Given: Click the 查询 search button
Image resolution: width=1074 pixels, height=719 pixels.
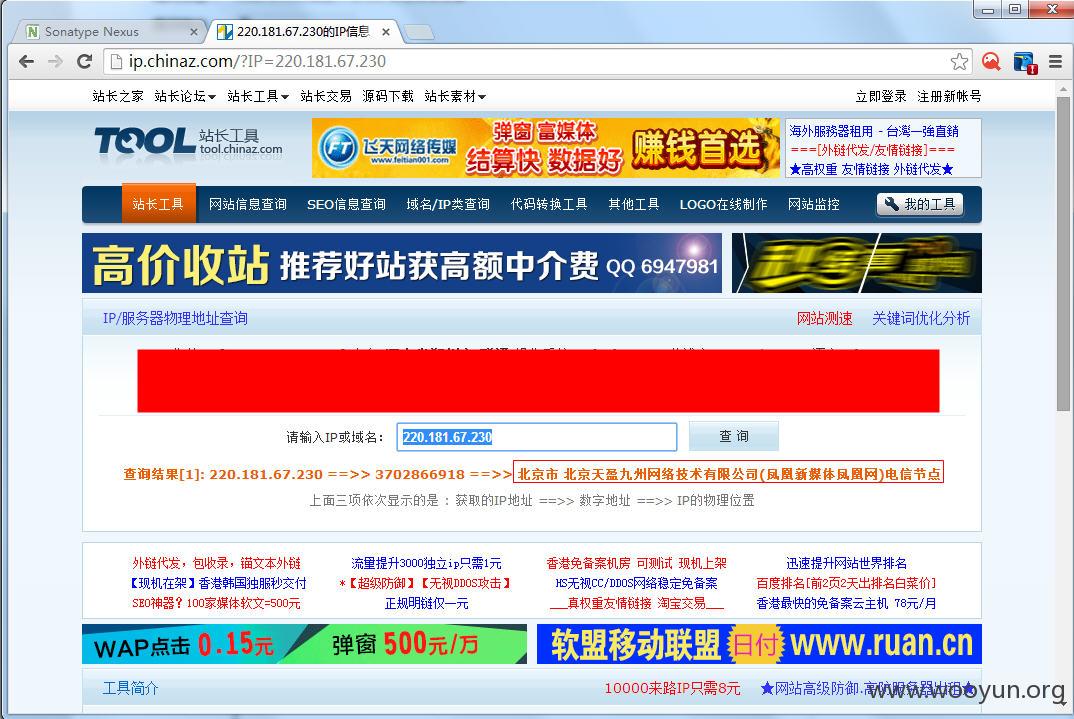Looking at the screenshot, I should 734,436.
